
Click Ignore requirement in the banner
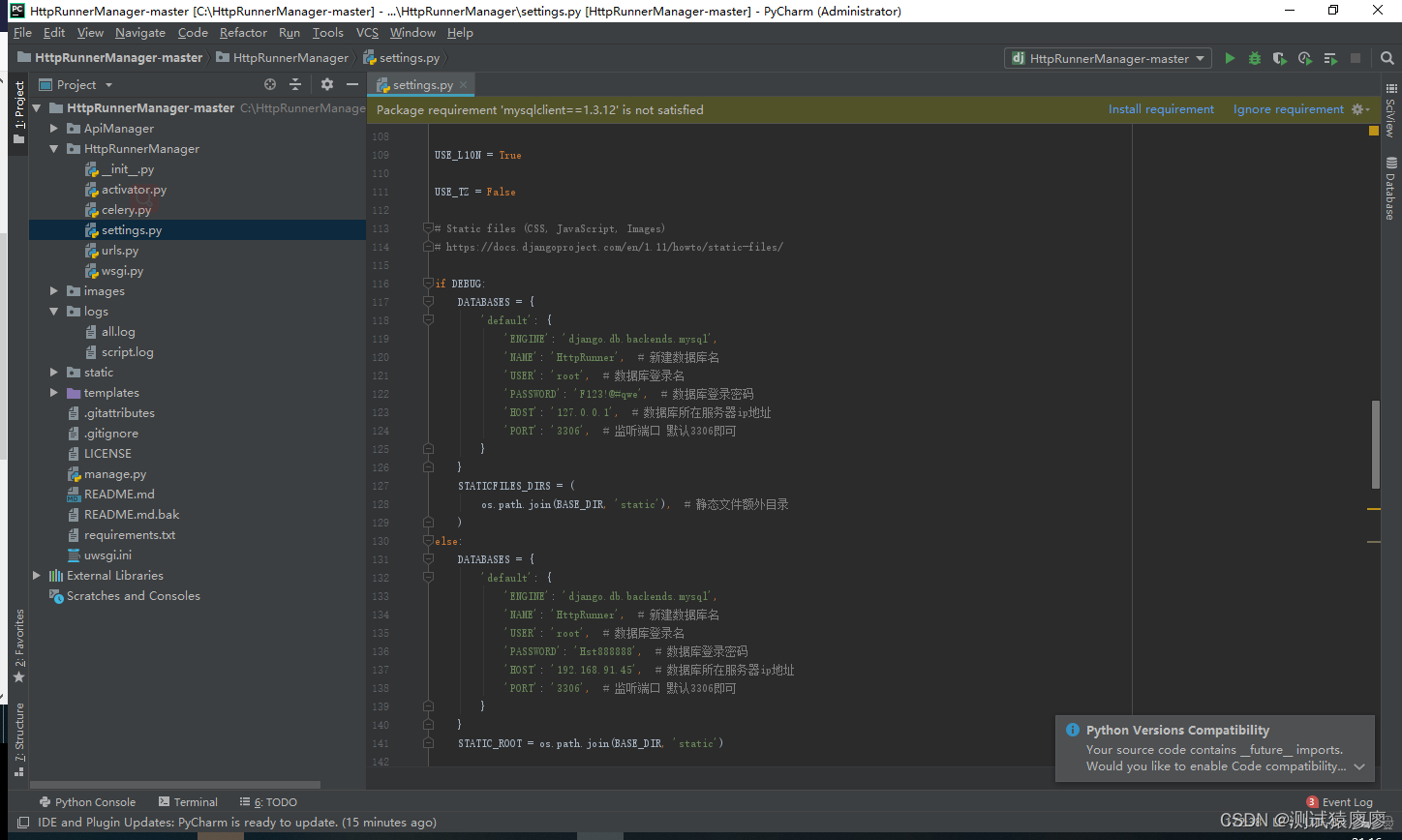pos(1288,109)
